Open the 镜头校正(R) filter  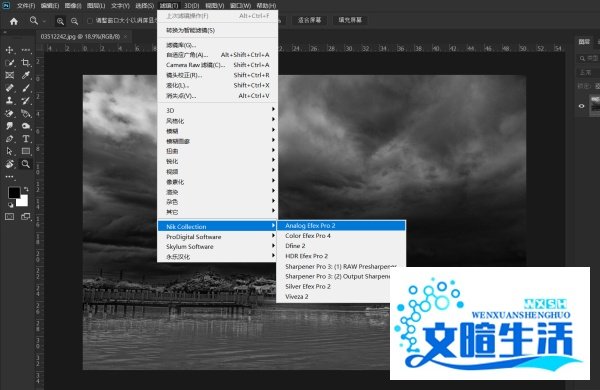(217, 75)
